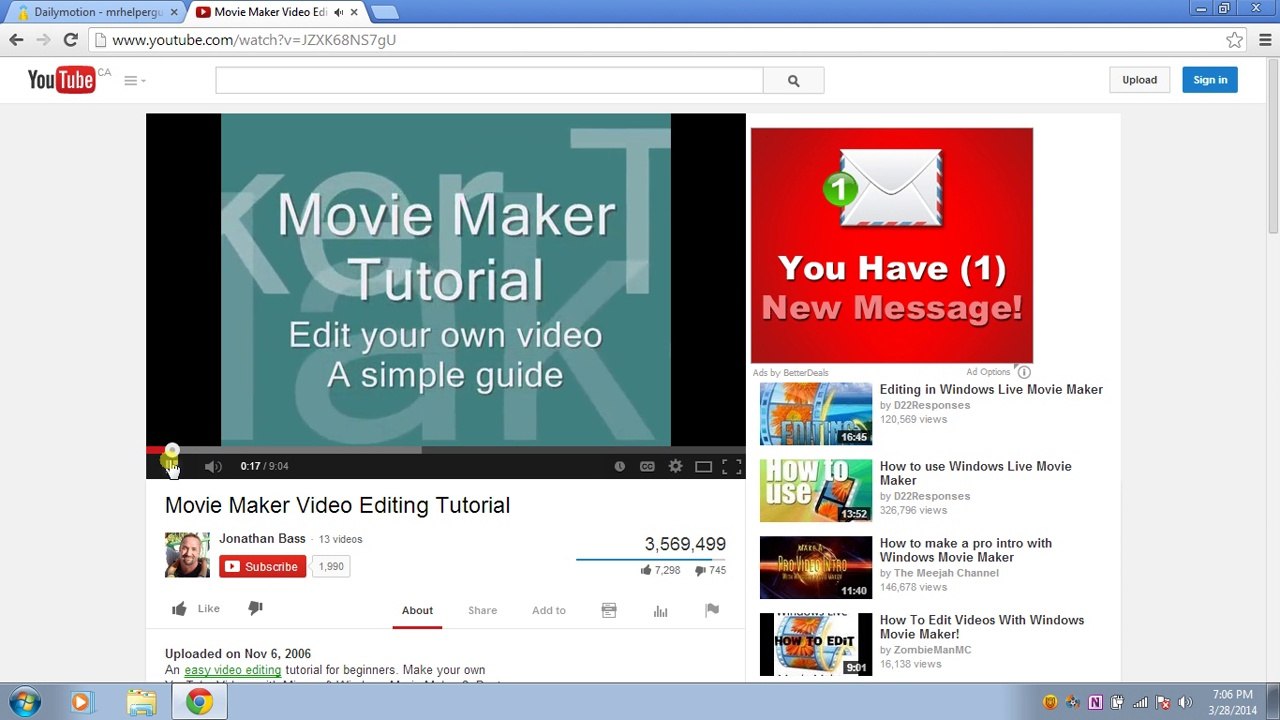Click the 13 videos link
Image resolution: width=1280 pixels, height=720 pixels.
(340, 539)
